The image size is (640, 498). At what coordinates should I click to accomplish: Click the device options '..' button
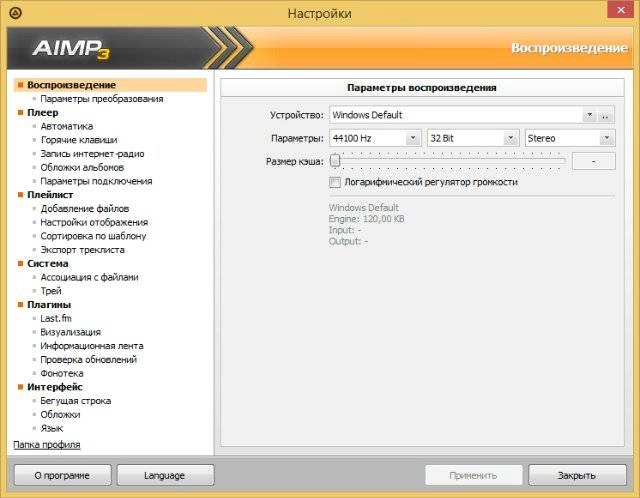(606, 115)
